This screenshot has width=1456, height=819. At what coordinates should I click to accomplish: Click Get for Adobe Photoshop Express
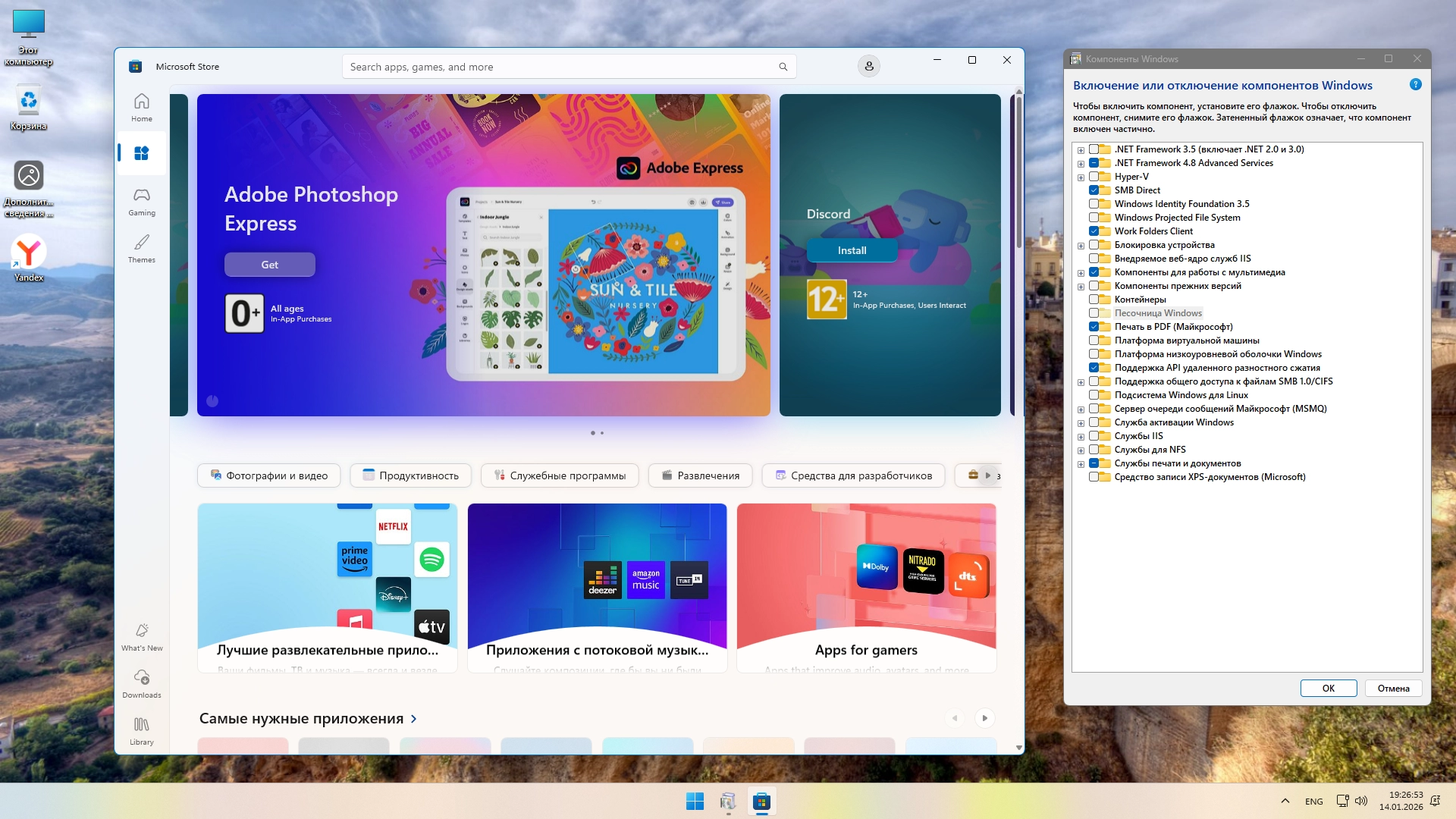(269, 265)
